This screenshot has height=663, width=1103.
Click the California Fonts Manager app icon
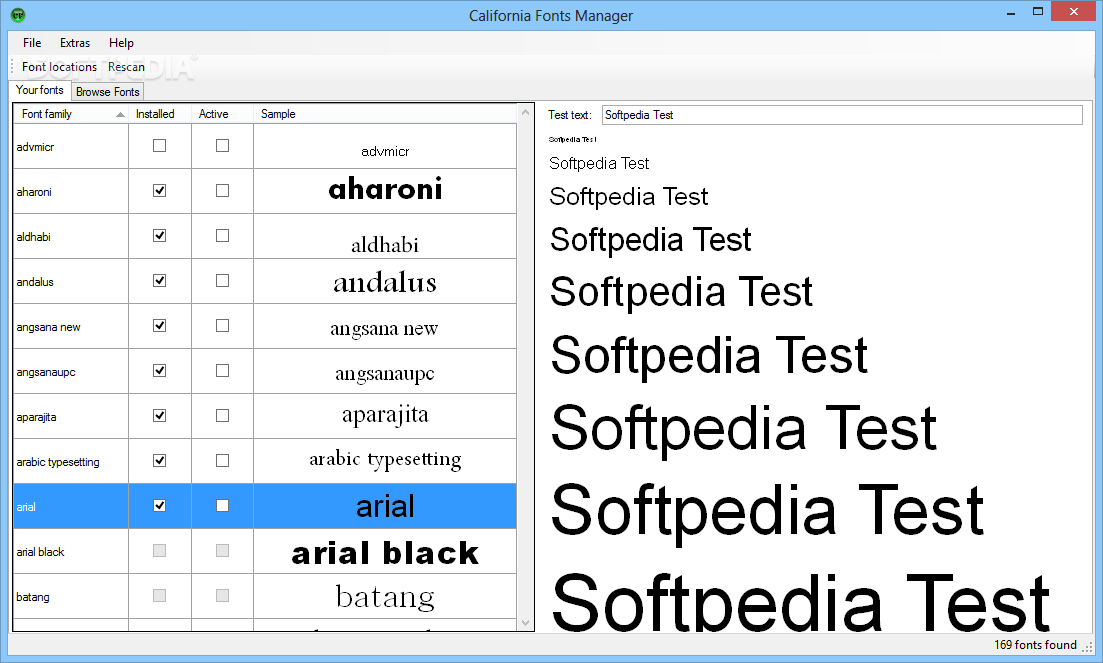click(x=18, y=15)
